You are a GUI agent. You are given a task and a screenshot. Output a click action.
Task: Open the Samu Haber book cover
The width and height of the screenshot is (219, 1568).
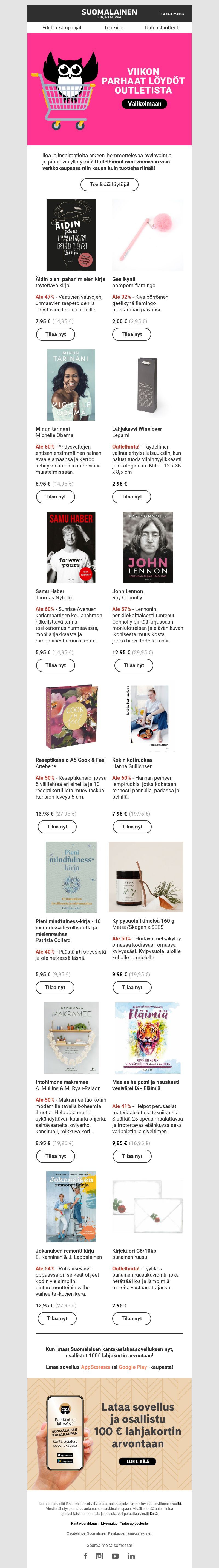tap(71, 547)
